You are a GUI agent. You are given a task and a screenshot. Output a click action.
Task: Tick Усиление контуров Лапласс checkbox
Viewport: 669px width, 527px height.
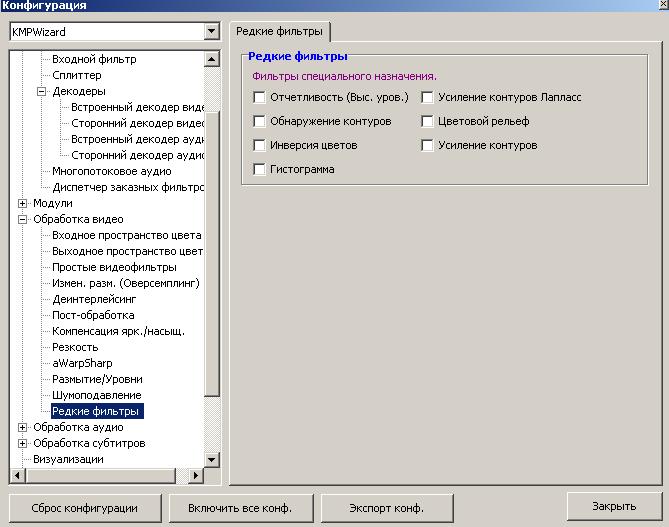(x=428, y=98)
